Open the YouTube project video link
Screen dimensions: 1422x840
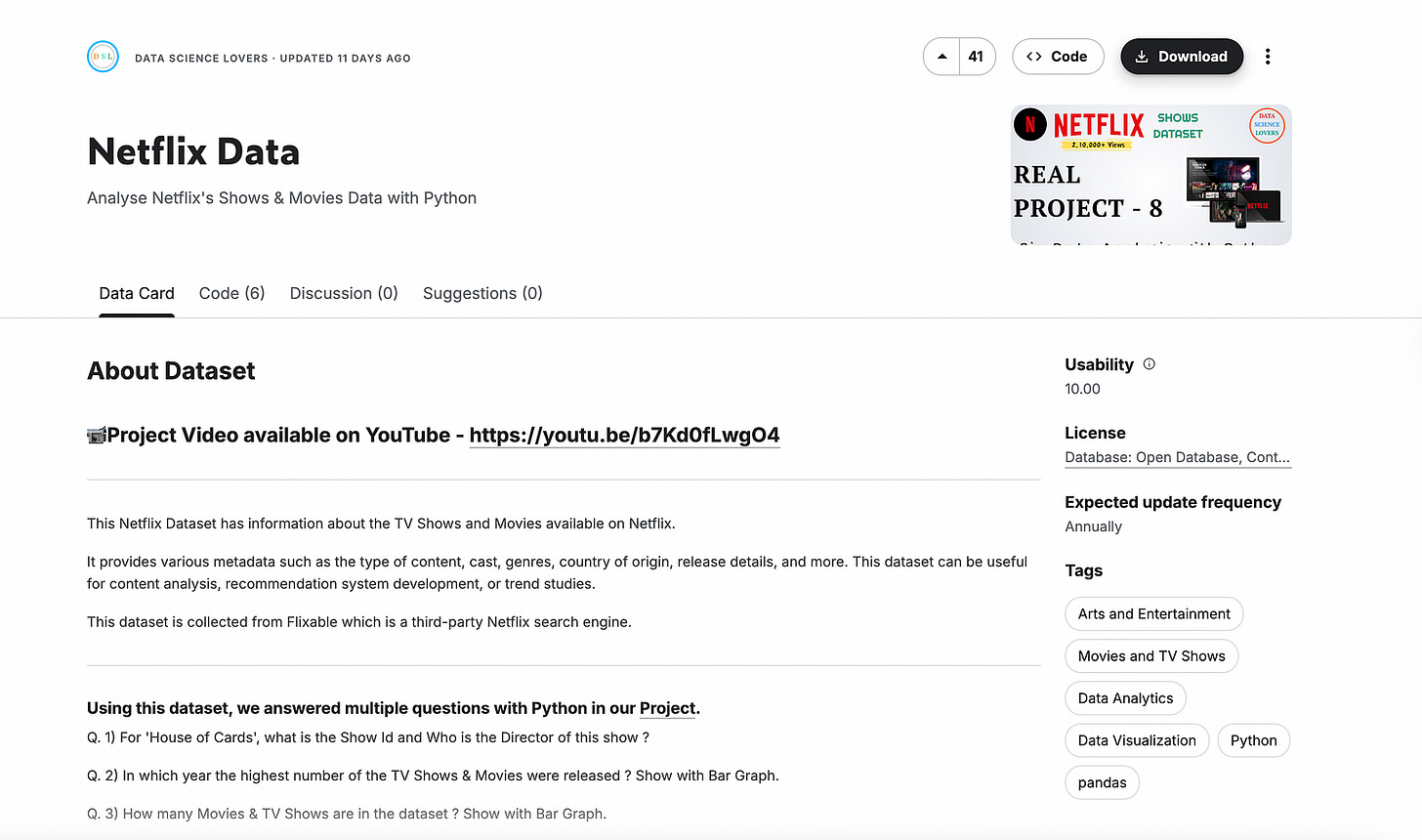624,436
